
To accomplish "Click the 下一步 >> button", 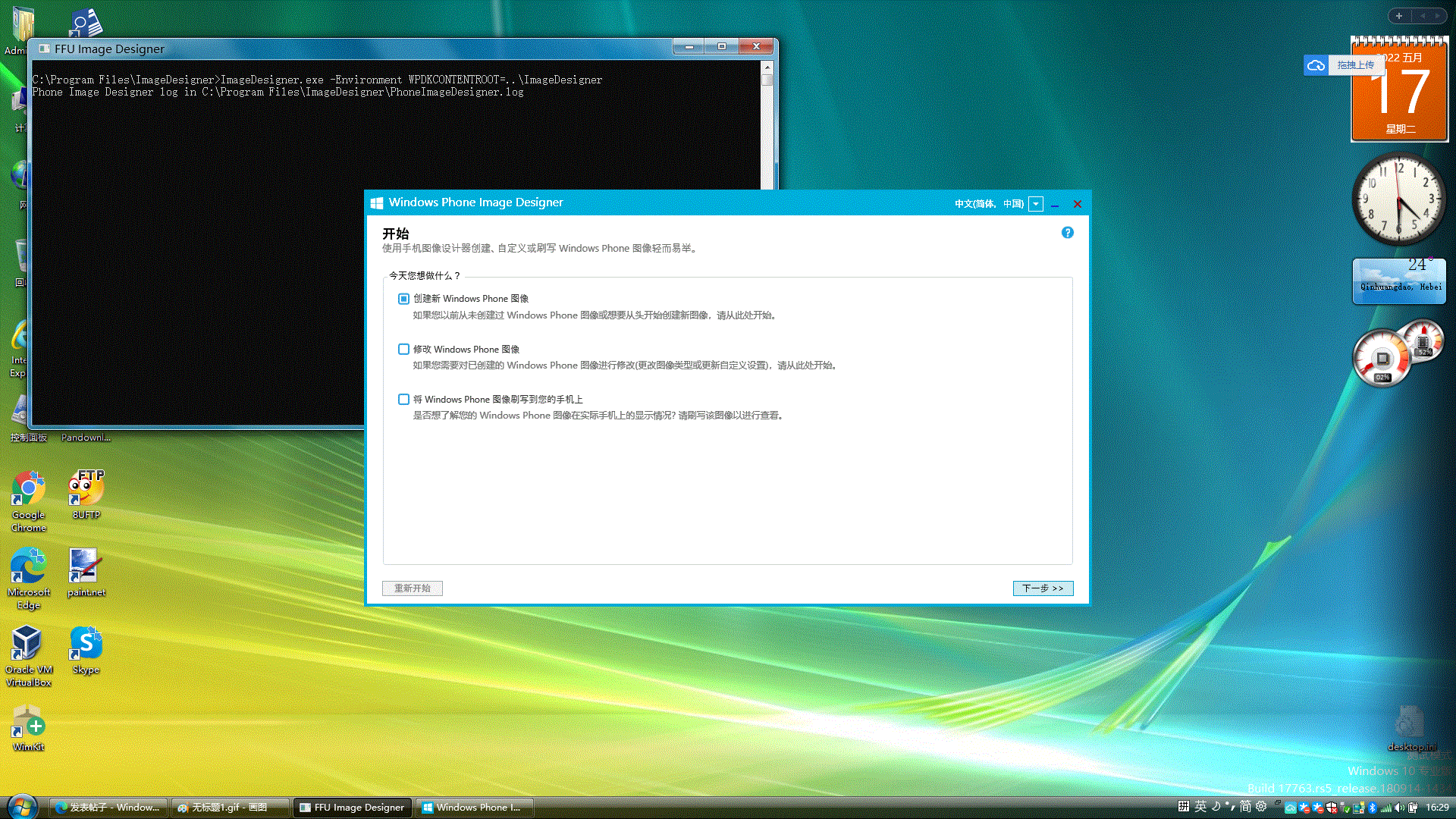I will 1043,588.
